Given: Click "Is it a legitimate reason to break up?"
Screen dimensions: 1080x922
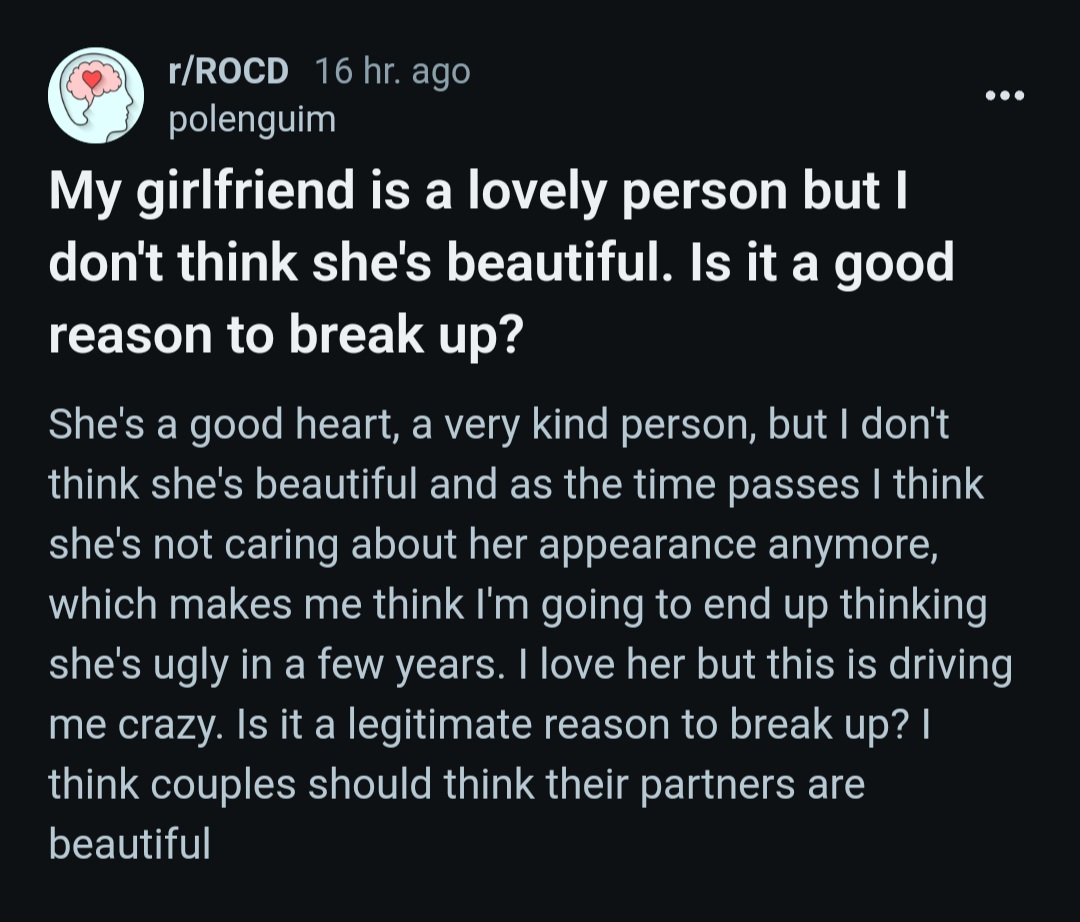Looking at the screenshot, I should (x=571, y=725).
